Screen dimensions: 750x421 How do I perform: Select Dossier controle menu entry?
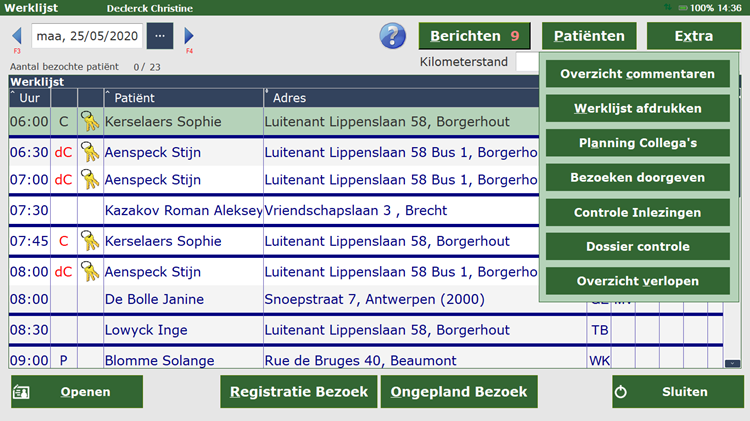pos(637,246)
